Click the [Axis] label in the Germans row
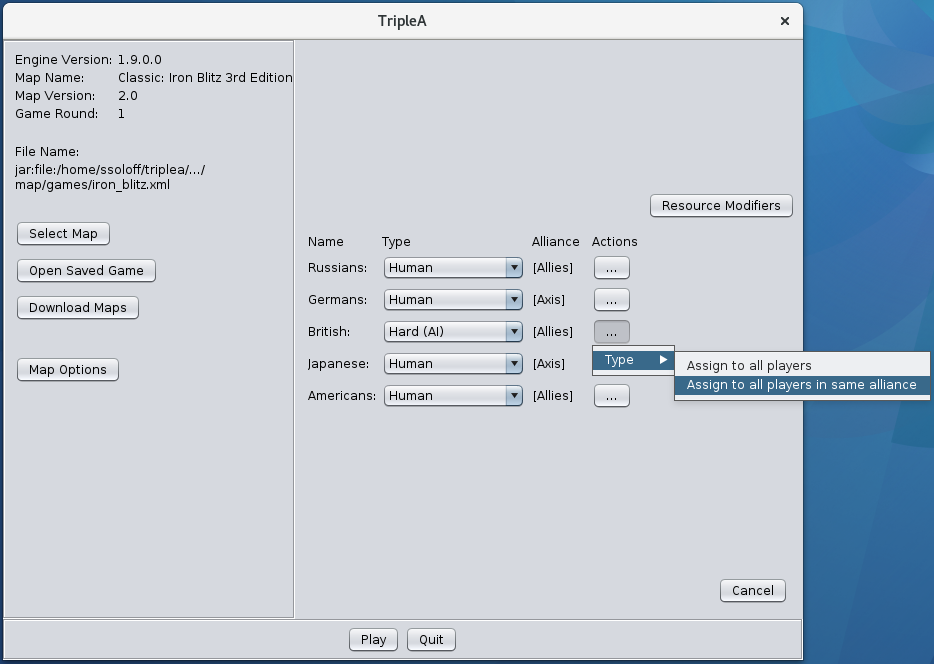Screen dimensions: 934x664 (x=549, y=300)
